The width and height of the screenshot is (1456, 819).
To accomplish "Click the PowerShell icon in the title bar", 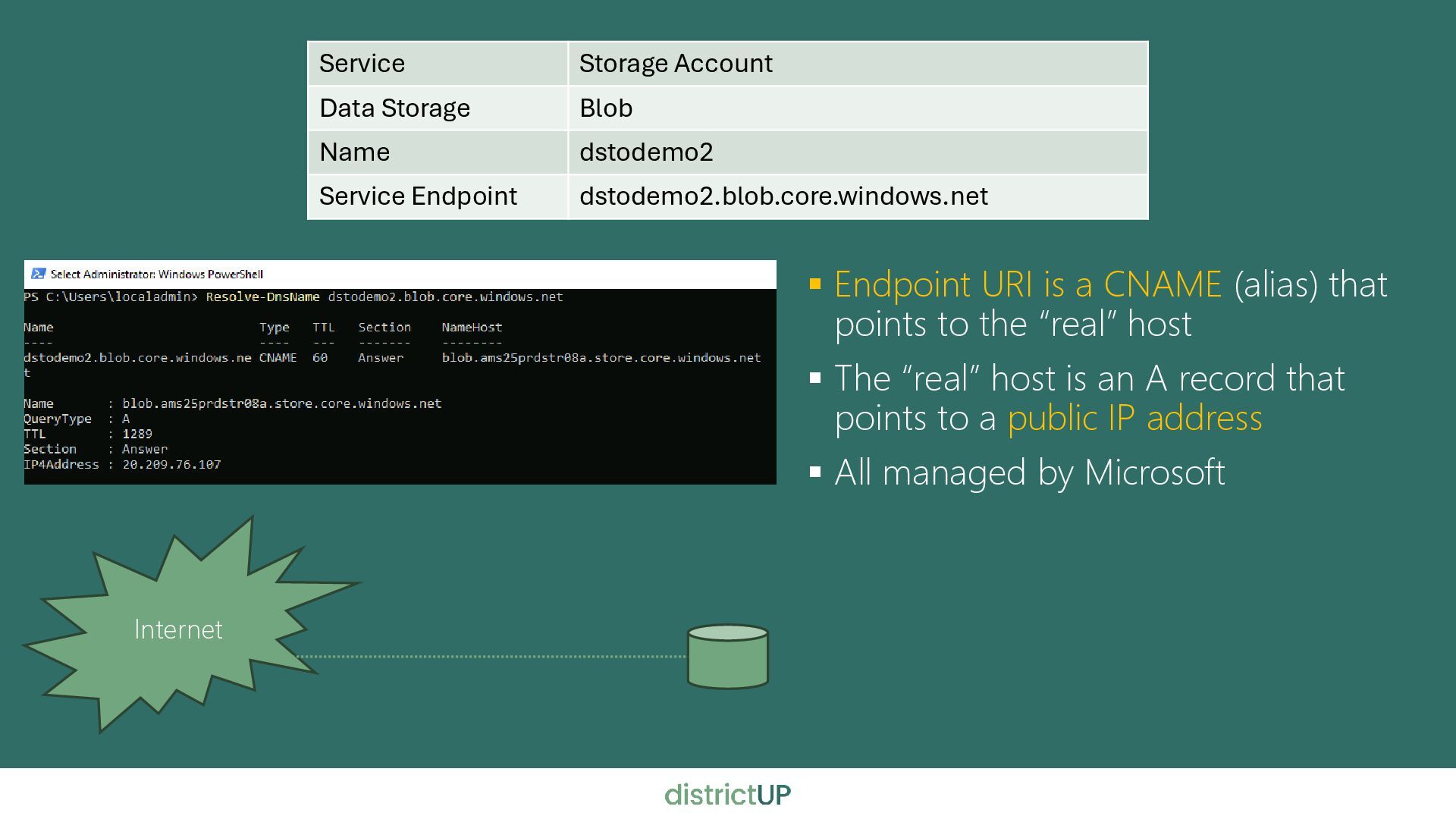I will [x=39, y=274].
